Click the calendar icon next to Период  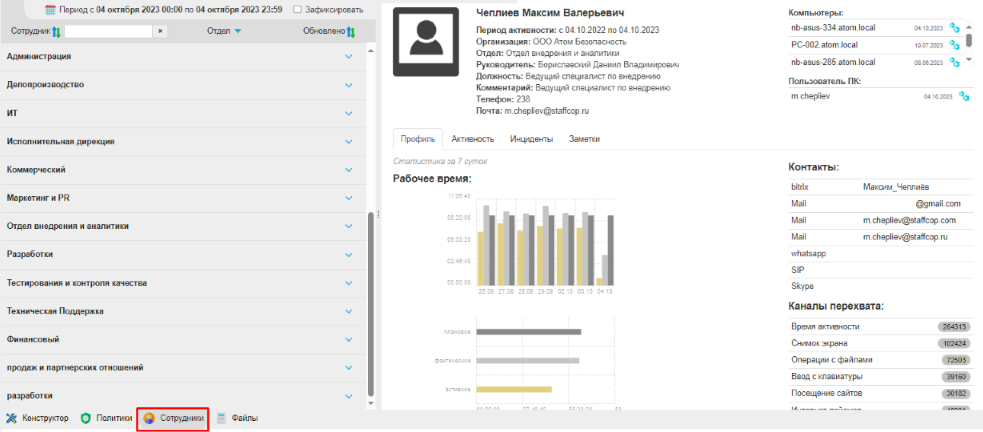(51, 9)
